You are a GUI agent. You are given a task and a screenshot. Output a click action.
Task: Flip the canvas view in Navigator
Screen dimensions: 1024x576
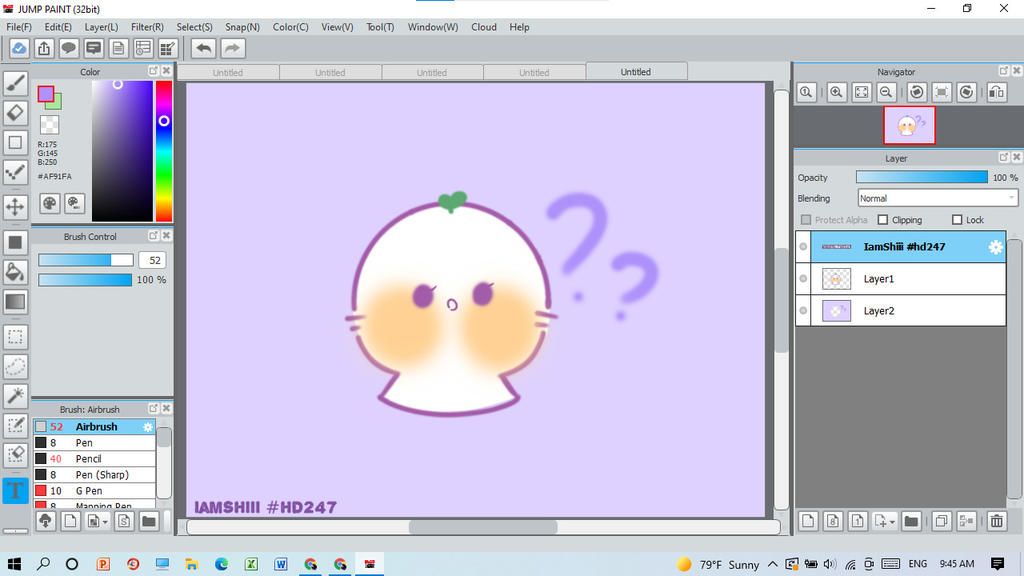(997, 92)
